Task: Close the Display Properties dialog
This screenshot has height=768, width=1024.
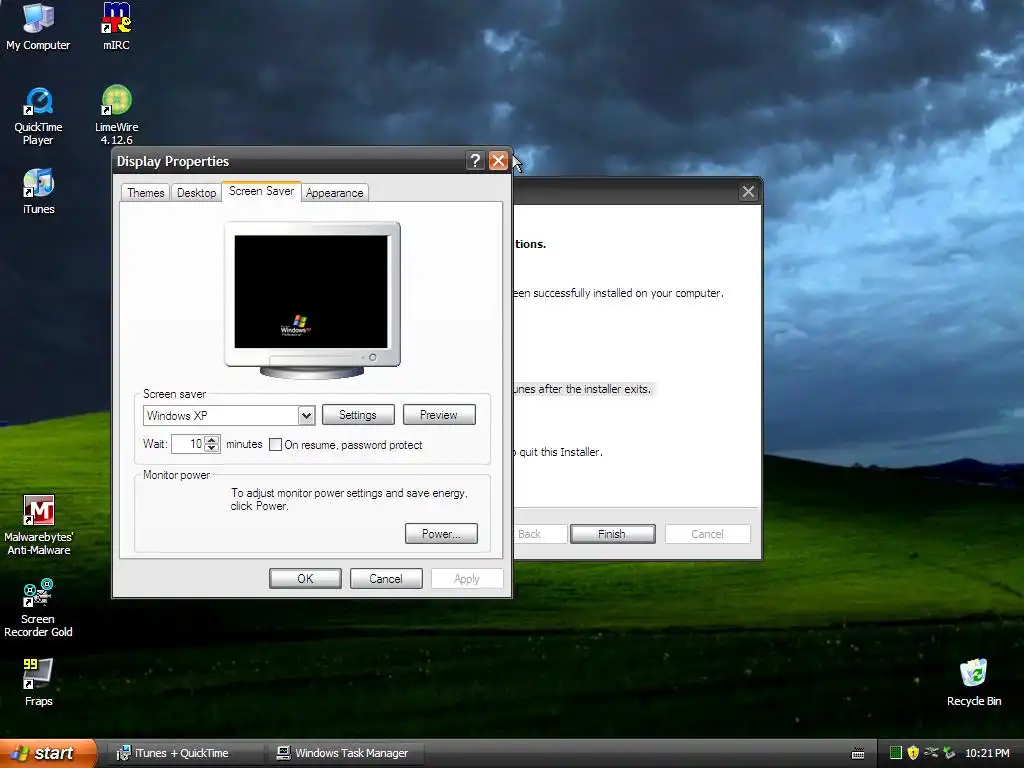Action: (498, 161)
